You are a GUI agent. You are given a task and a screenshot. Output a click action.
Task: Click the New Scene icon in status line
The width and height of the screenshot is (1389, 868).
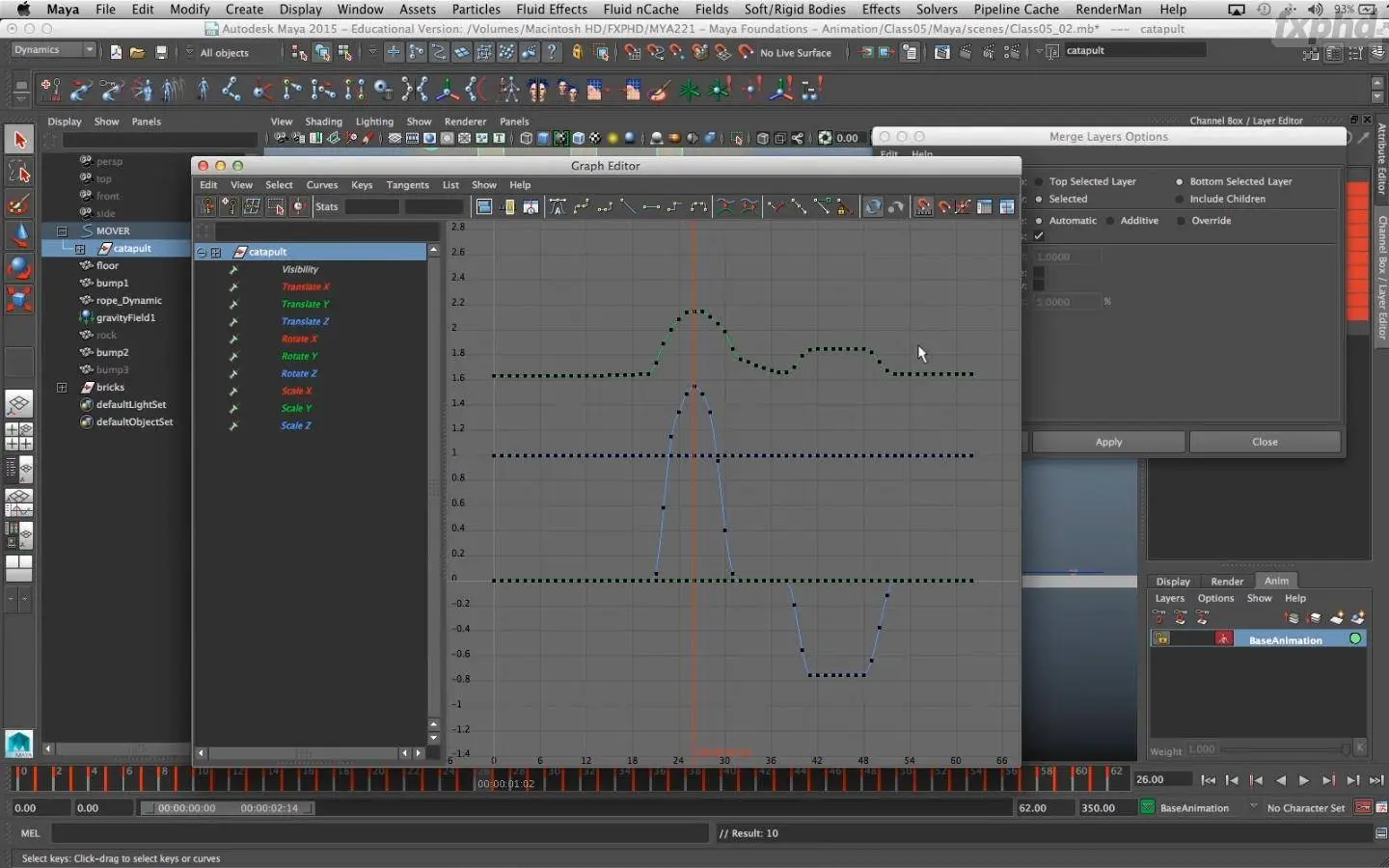click(x=116, y=52)
